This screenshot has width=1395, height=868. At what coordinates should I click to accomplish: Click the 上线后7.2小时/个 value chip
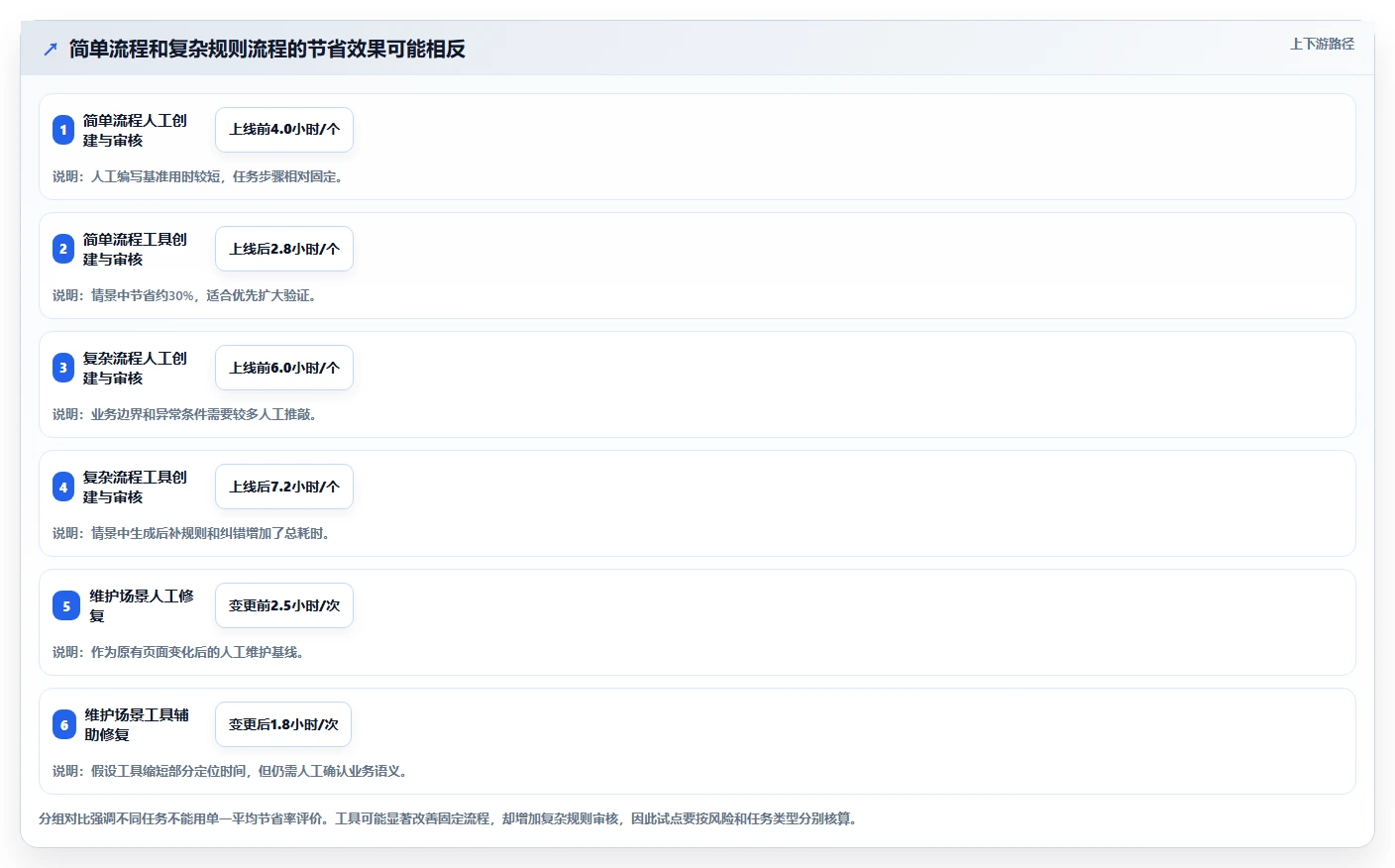pos(284,487)
